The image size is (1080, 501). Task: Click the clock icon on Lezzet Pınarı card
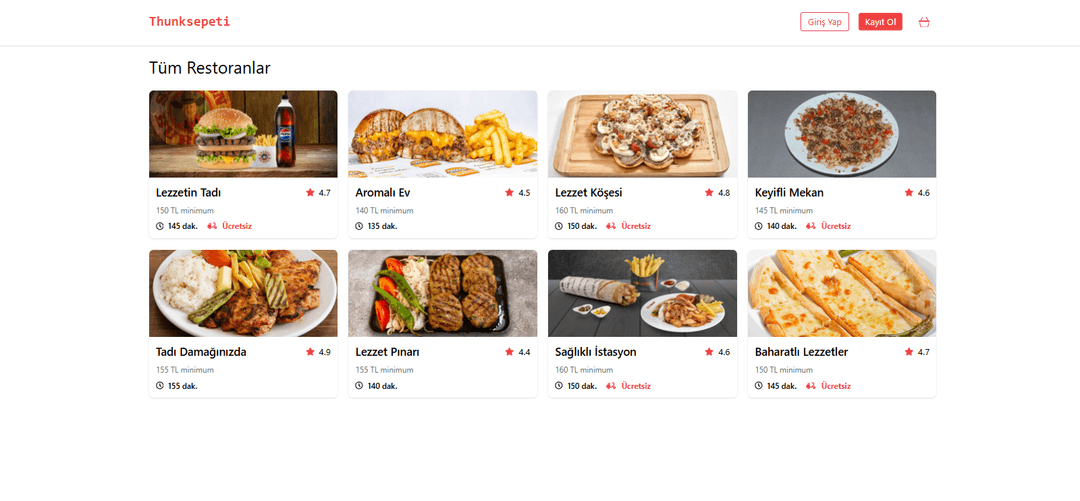359,386
